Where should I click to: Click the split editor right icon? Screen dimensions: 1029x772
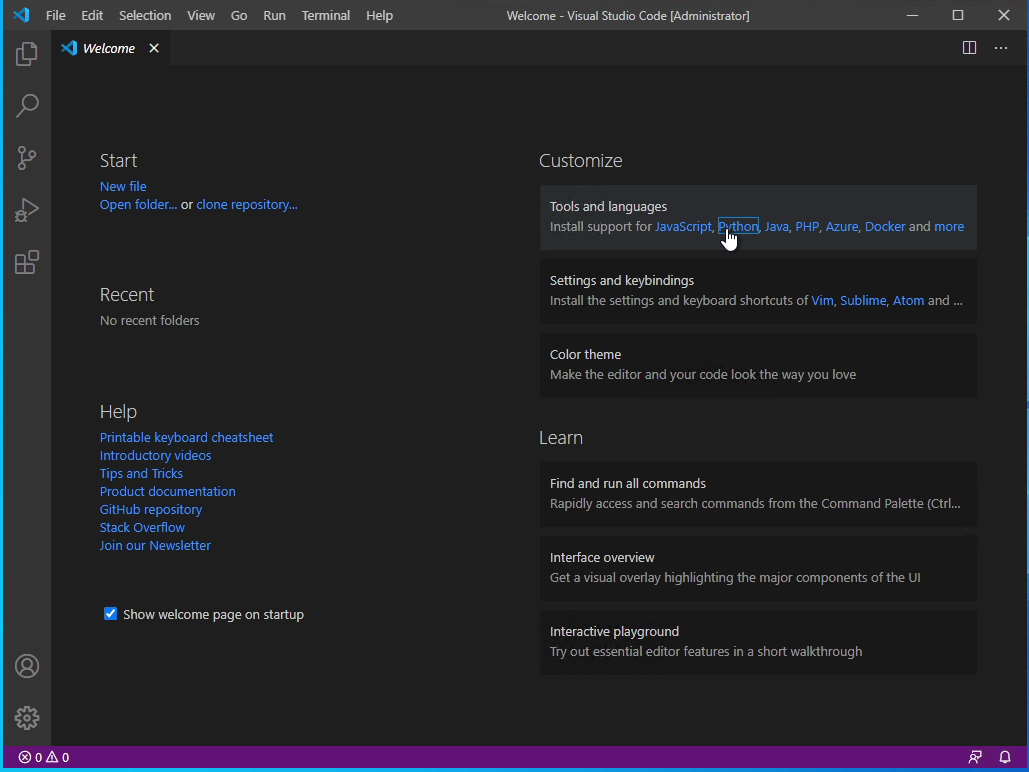coord(969,48)
